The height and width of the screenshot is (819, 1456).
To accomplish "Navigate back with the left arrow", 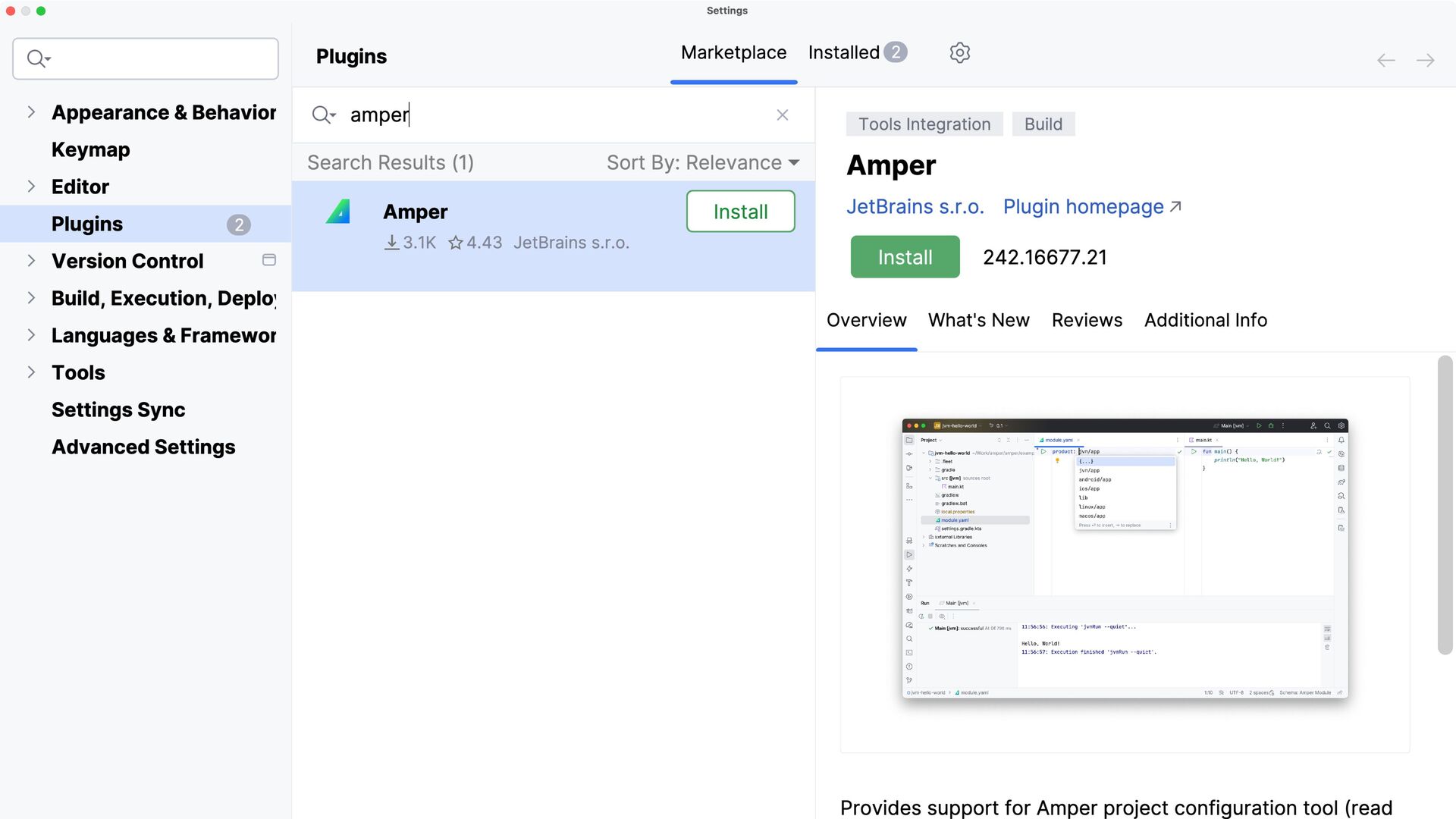I will click(x=1385, y=61).
